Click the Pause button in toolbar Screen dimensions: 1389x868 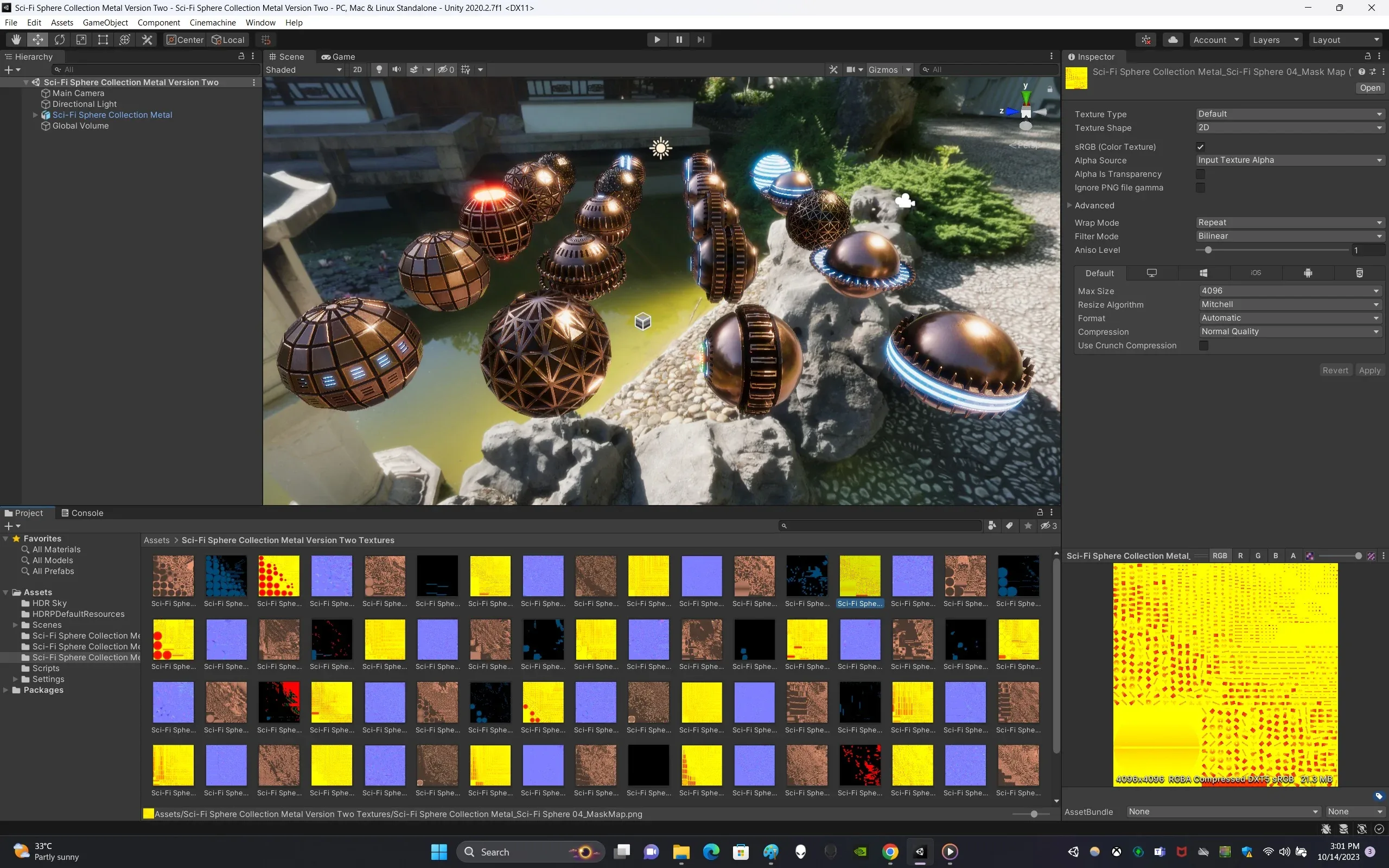click(679, 39)
